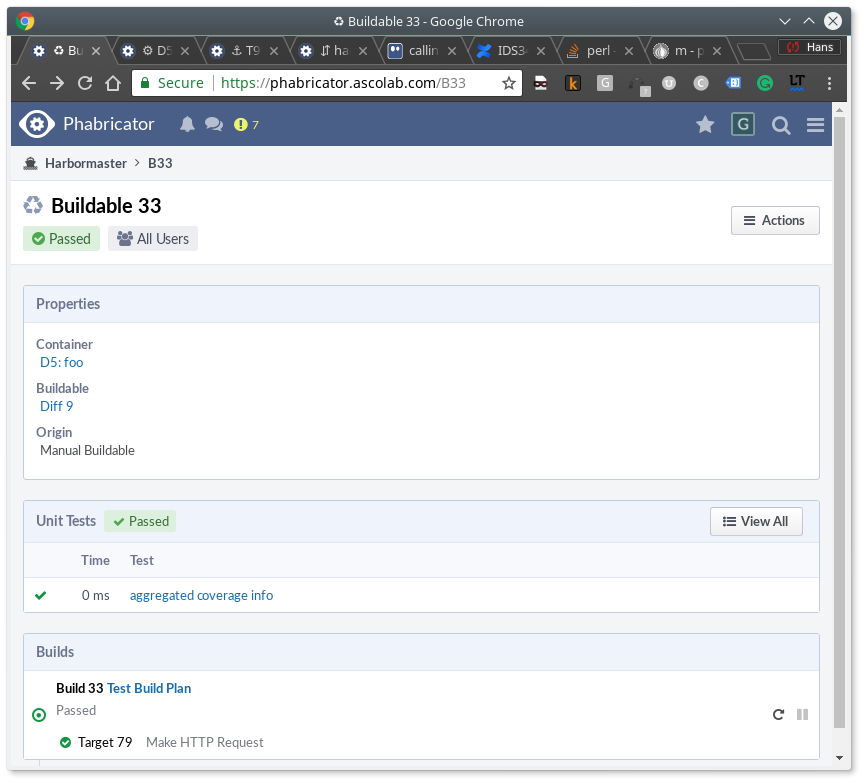Restart Build 33 with the circular arrow
864x783 pixels.
[778, 715]
